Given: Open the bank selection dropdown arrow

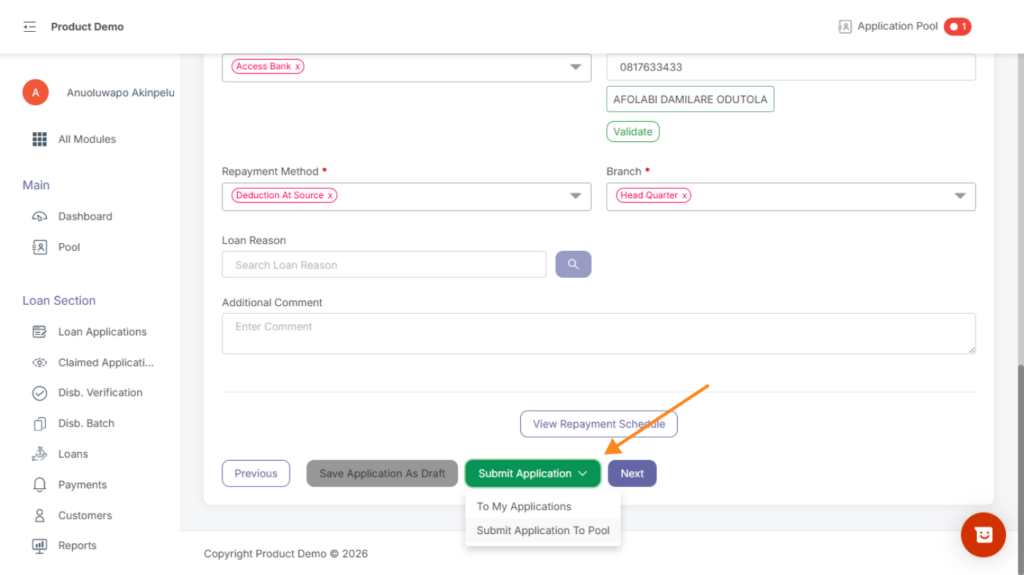Looking at the screenshot, I should [575, 67].
